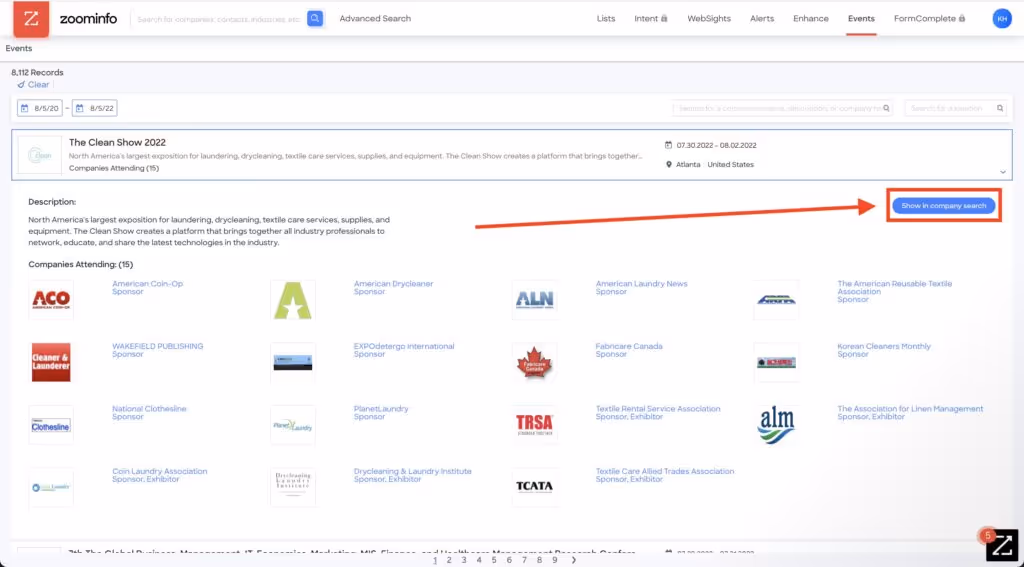
Task: Click the end date calendar icon
Action: pyautogui.click(x=80, y=108)
